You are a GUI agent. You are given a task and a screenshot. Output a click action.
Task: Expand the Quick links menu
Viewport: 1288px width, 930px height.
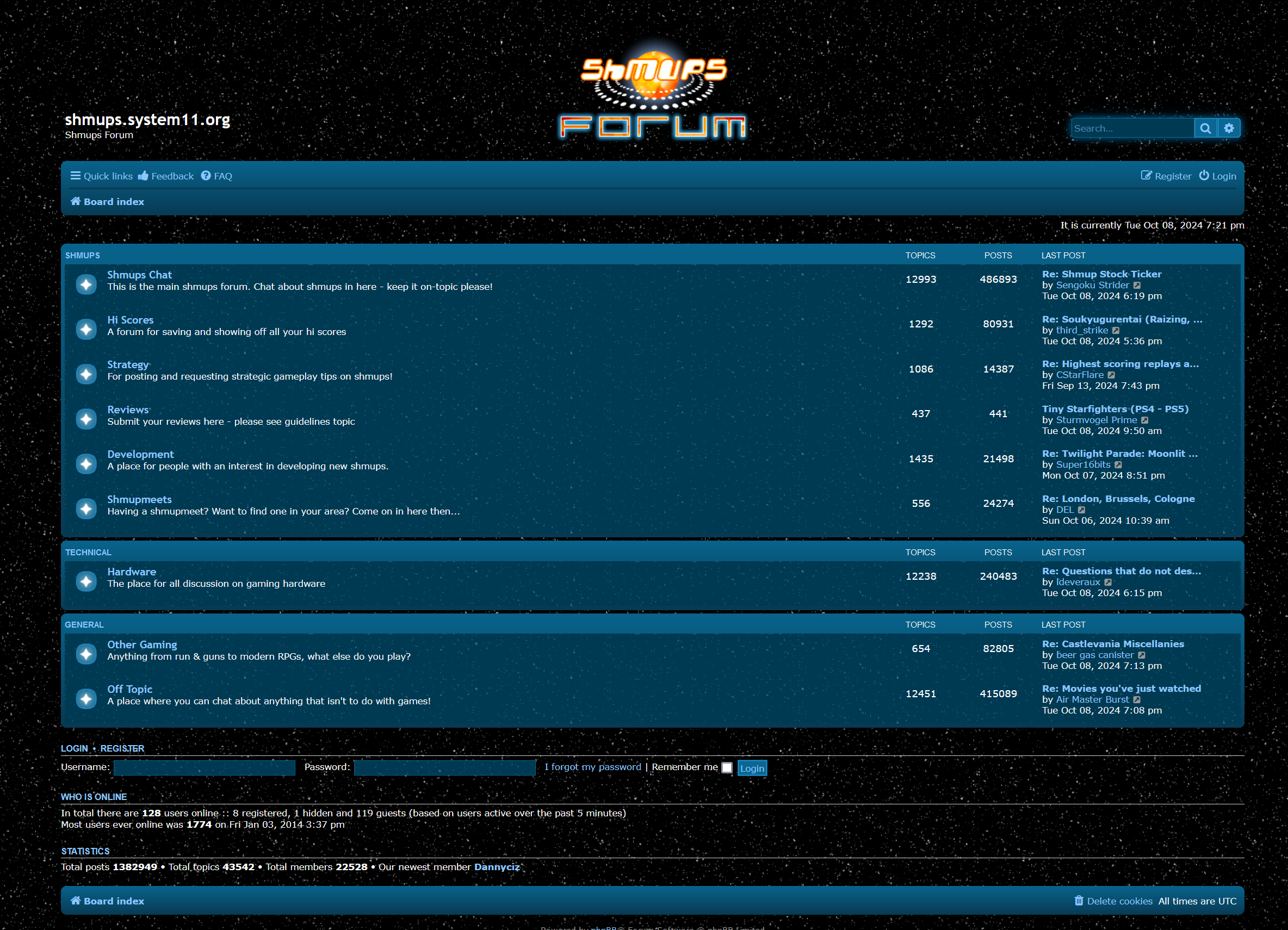tap(101, 176)
